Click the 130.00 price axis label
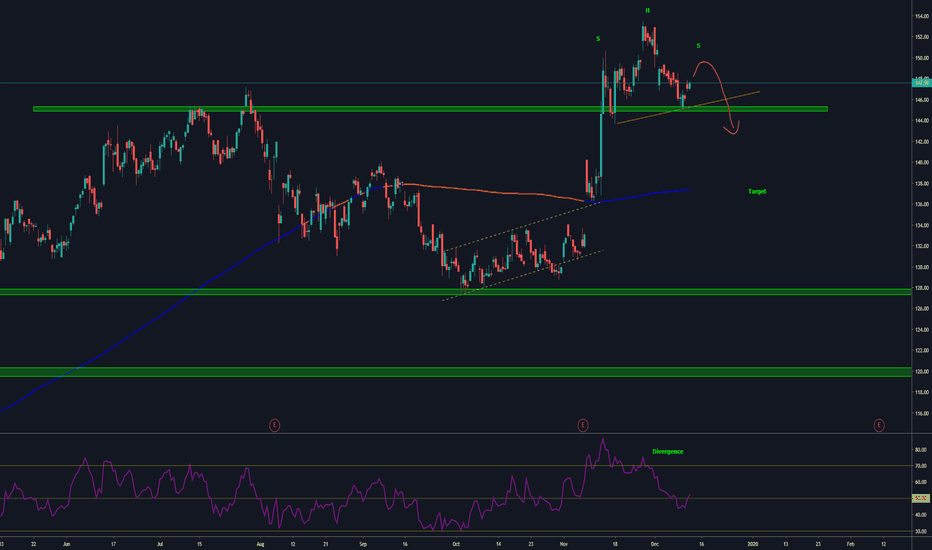The height and width of the screenshot is (550, 932). point(922,268)
